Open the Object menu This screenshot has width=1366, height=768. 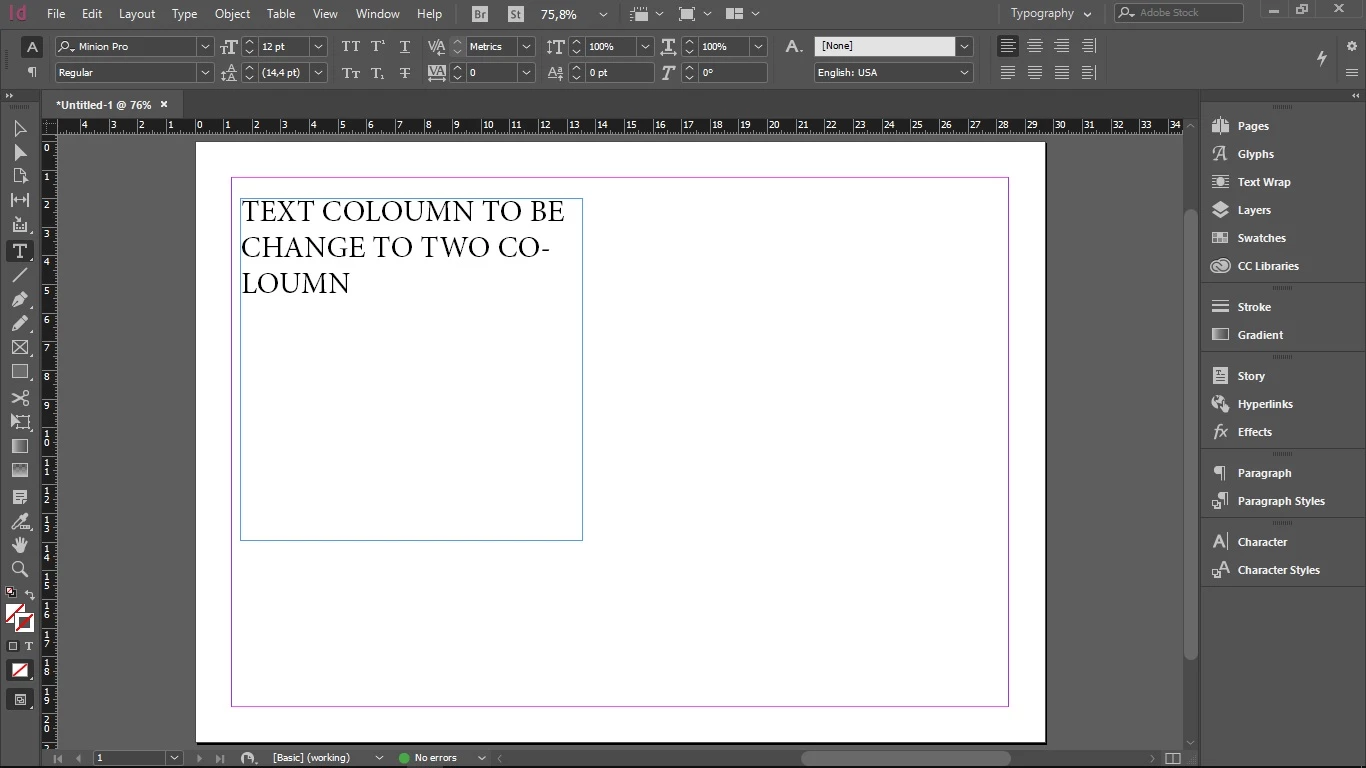point(232,14)
